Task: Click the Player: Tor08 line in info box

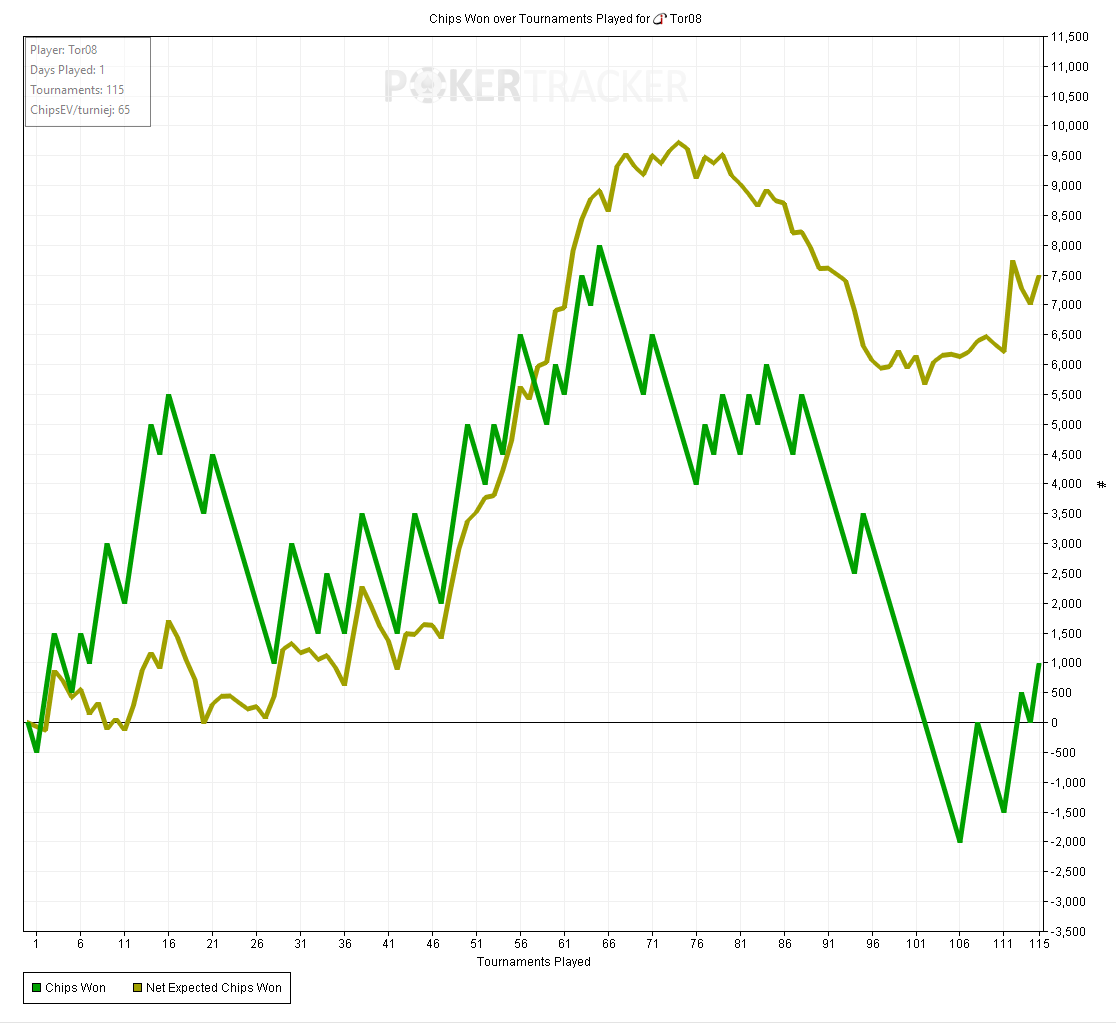Action: [x=63, y=50]
